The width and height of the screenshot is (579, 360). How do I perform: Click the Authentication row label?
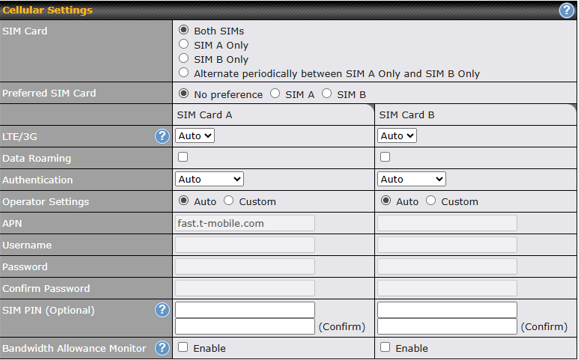tap(37, 180)
